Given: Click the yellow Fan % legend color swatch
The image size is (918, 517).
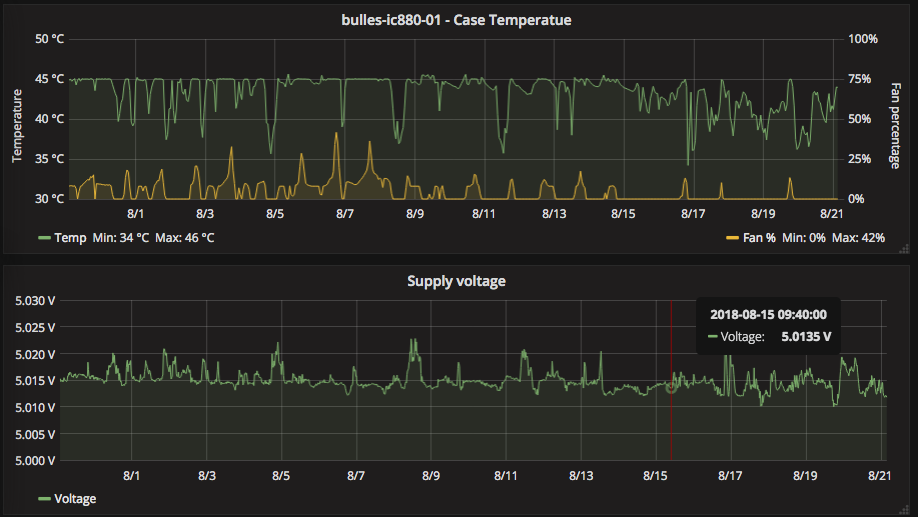Looking at the screenshot, I should point(732,238).
